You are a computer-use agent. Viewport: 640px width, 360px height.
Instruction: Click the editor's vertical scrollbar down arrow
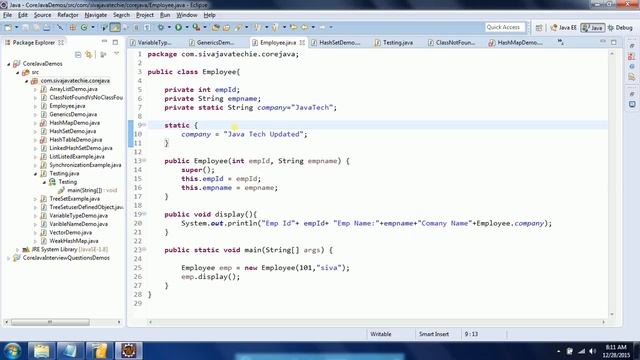point(612,314)
